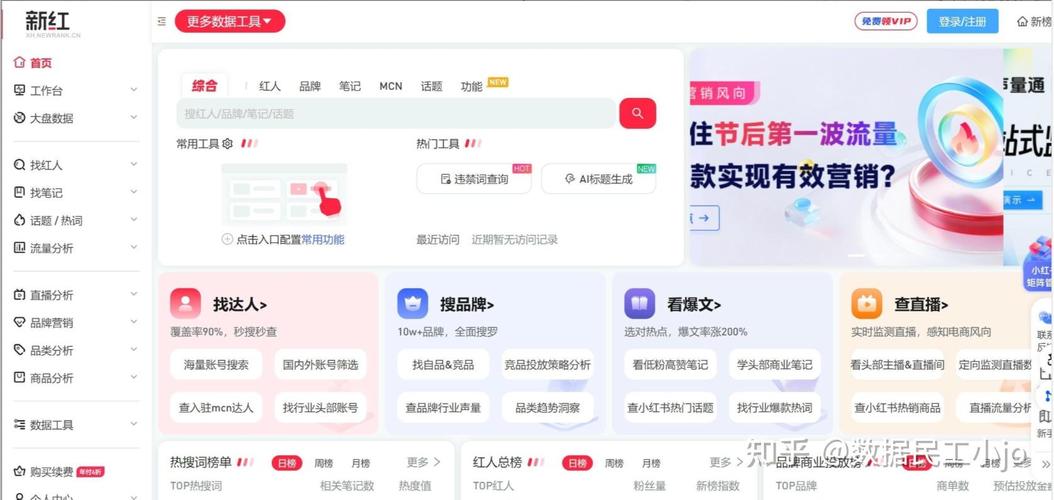Click the 节后第一波流量 banner image
1054x500 pixels.
coord(846,157)
